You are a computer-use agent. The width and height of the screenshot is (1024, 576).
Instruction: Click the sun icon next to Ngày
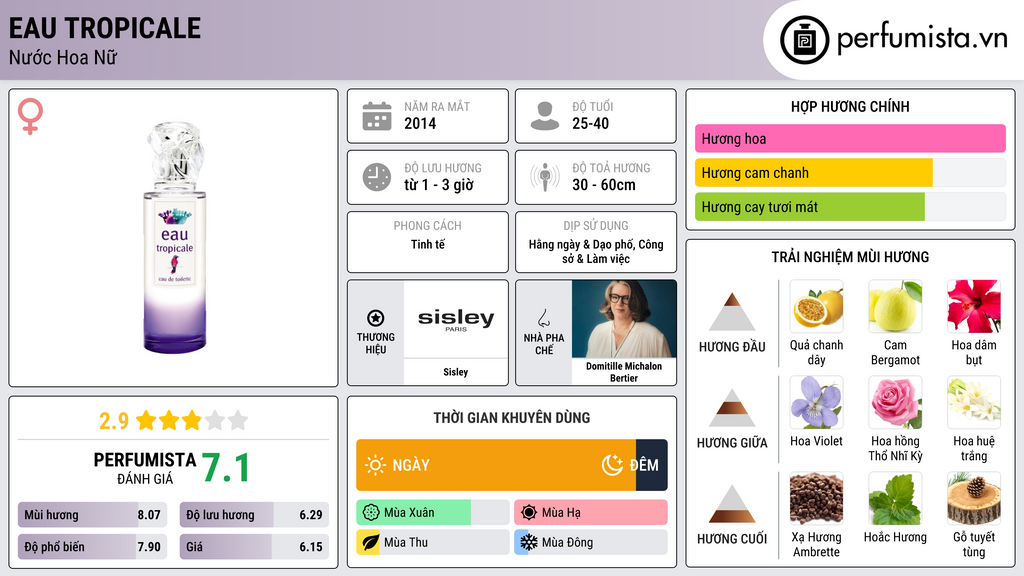pyautogui.click(x=375, y=465)
